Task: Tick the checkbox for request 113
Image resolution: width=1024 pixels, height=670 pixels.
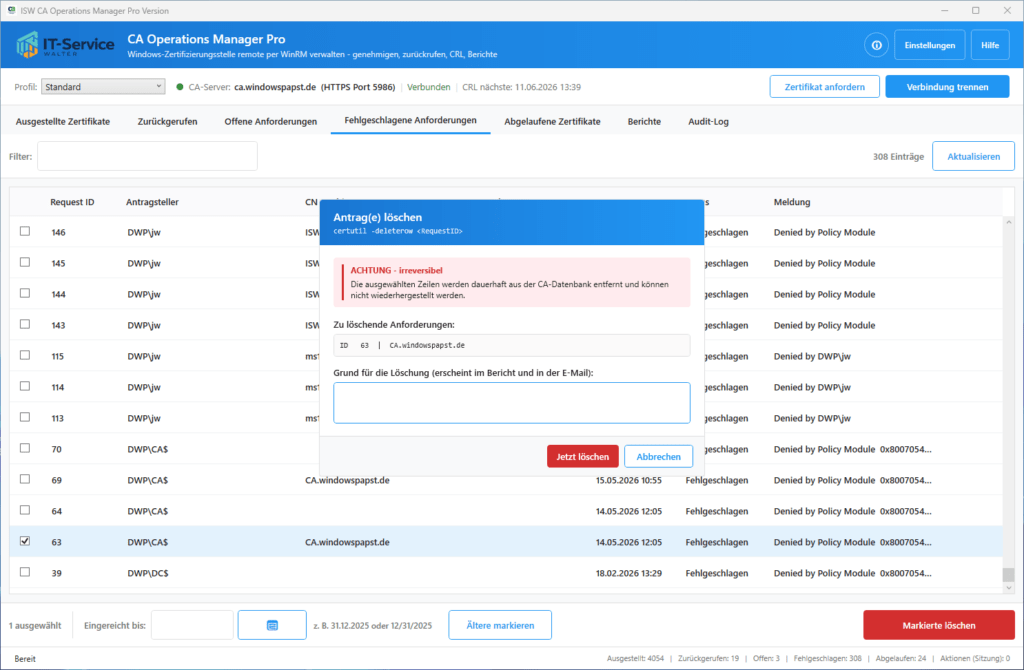Action: [25, 417]
